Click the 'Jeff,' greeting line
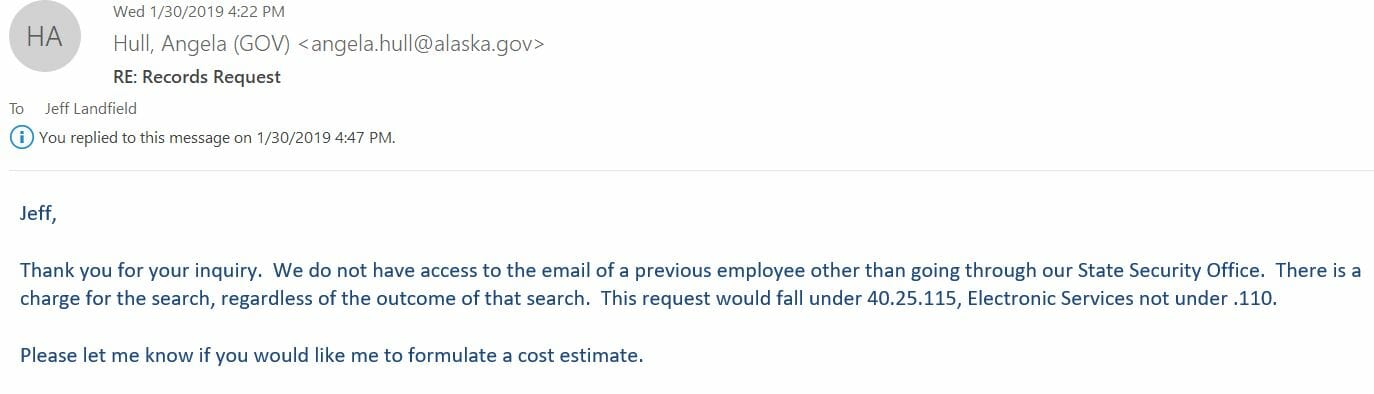The height and width of the screenshot is (394, 1374). tap(38, 214)
